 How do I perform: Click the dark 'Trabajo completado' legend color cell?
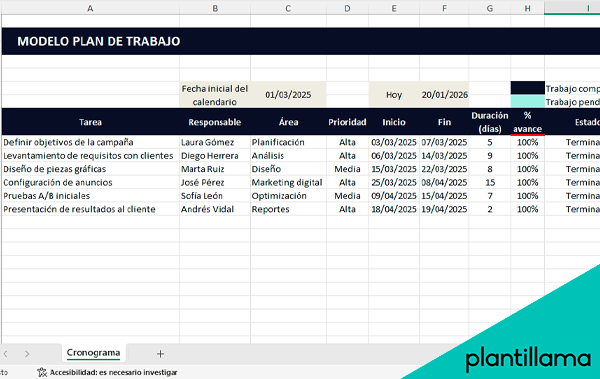coord(528,88)
